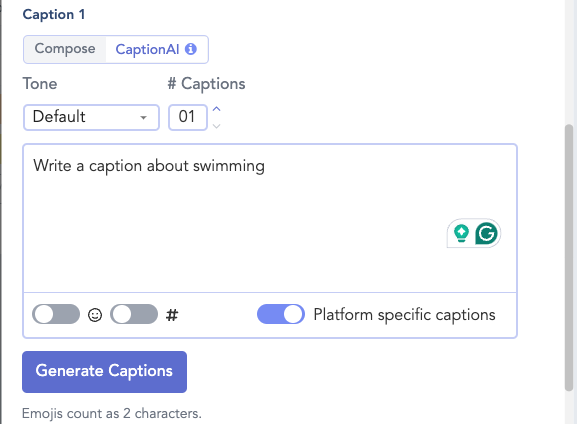Click into the caption prompt text area
The image size is (577, 424).
click(x=270, y=218)
